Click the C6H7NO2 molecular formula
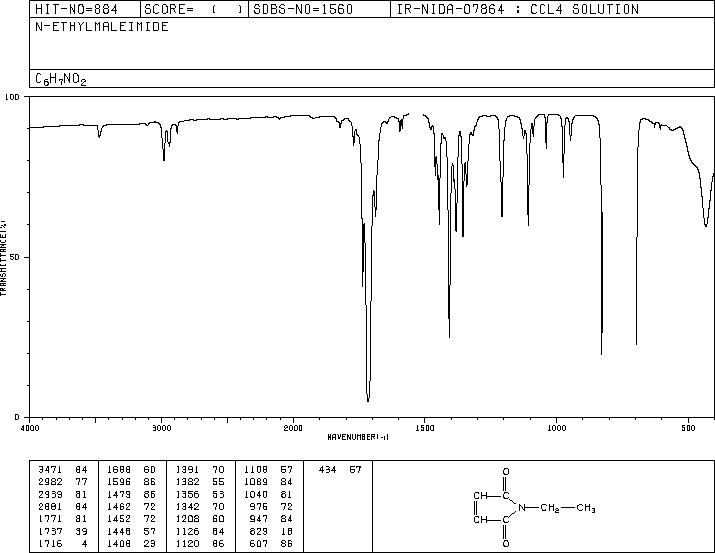The height and width of the screenshot is (553, 715). pyautogui.click(x=61, y=79)
